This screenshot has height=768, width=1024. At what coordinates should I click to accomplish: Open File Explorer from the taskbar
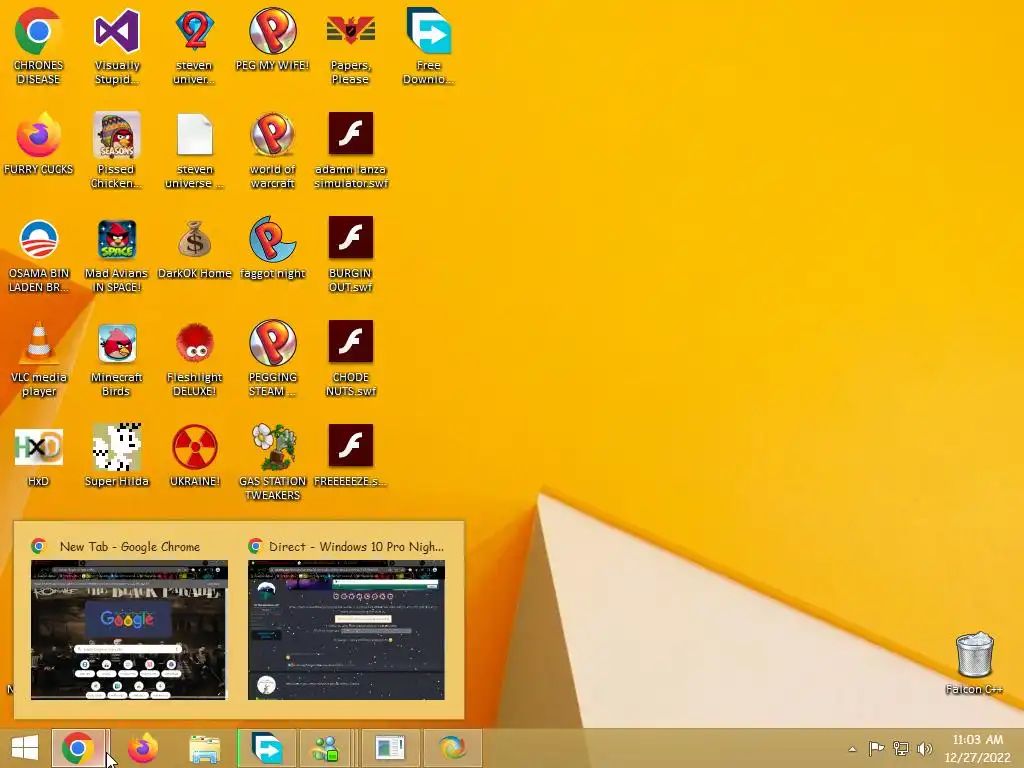(204, 748)
